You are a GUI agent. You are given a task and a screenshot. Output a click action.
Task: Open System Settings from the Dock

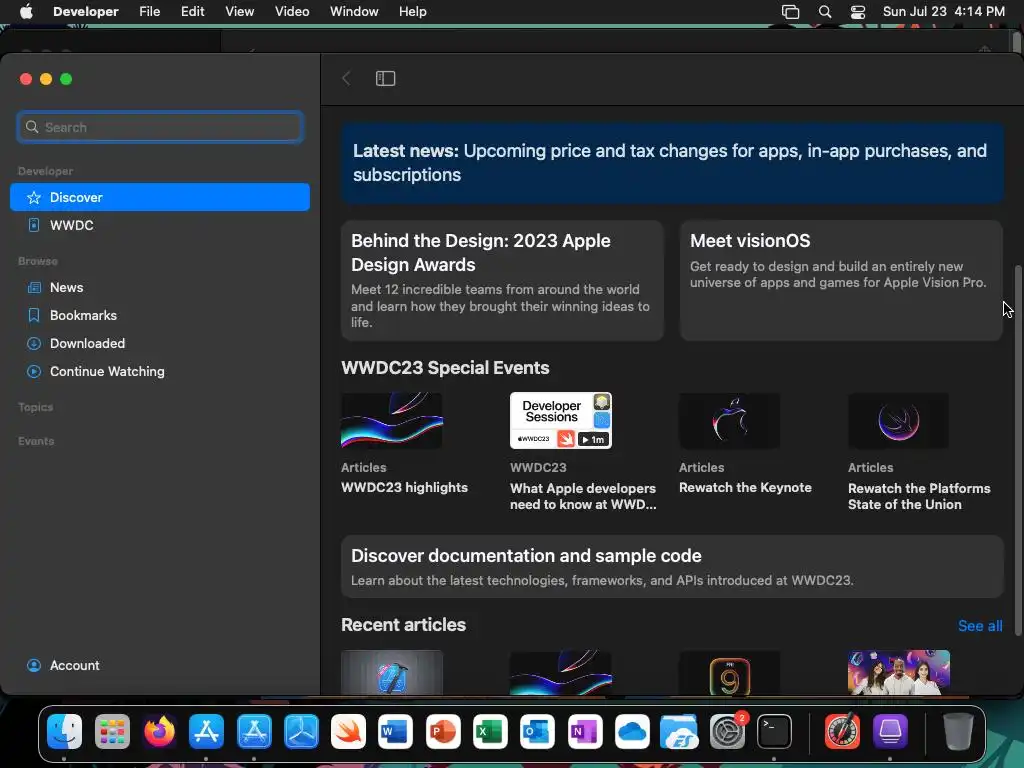727,731
